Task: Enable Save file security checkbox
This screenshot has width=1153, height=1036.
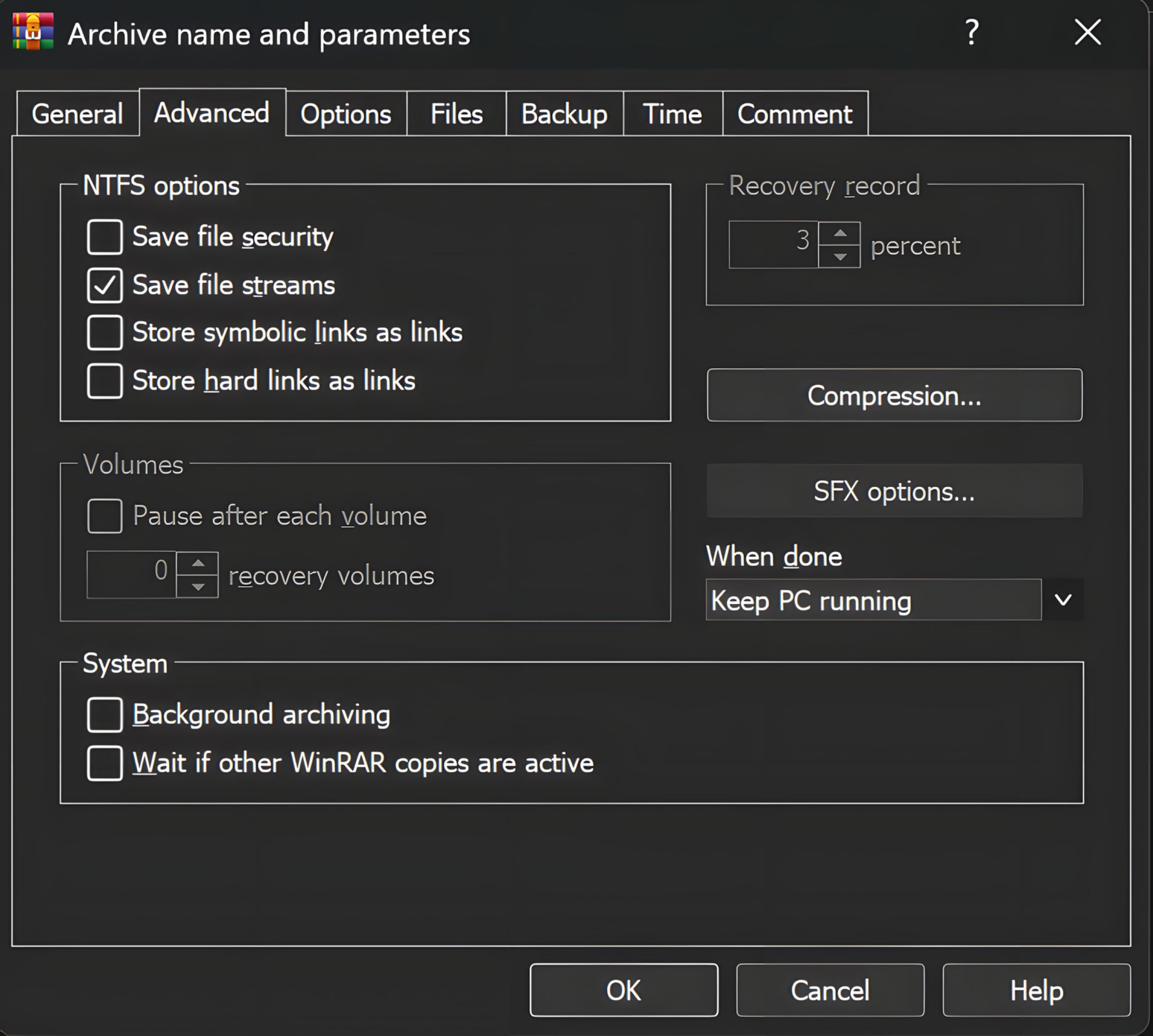Action: pyautogui.click(x=105, y=237)
